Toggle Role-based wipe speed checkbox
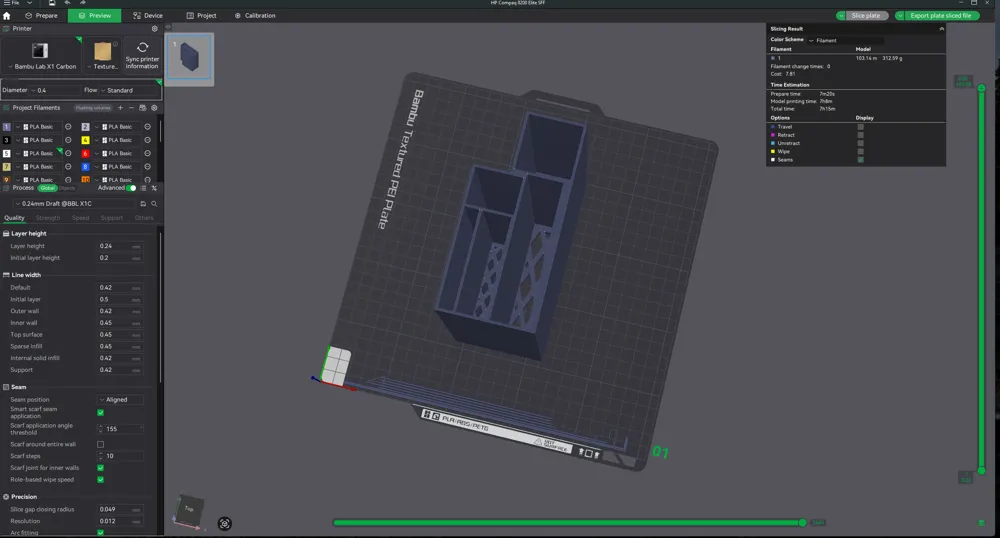The width and height of the screenshot is (1000, 538). pyautogui.click(x=100, y=479)
